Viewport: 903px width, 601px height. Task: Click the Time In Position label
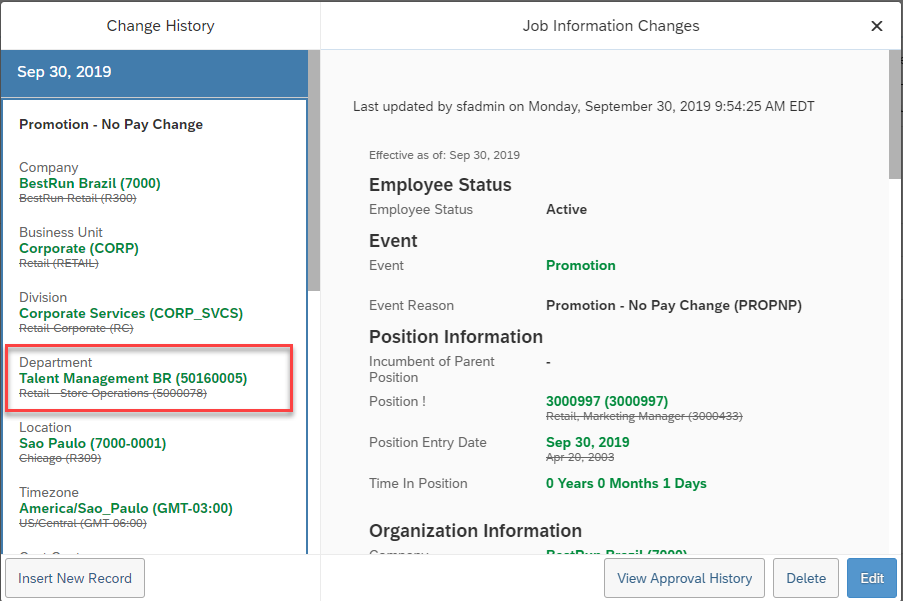(x=418, y=484)
